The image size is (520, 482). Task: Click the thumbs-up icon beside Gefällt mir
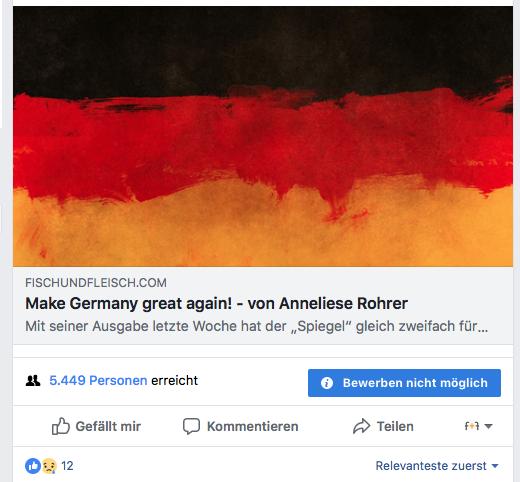click(61, 426)
